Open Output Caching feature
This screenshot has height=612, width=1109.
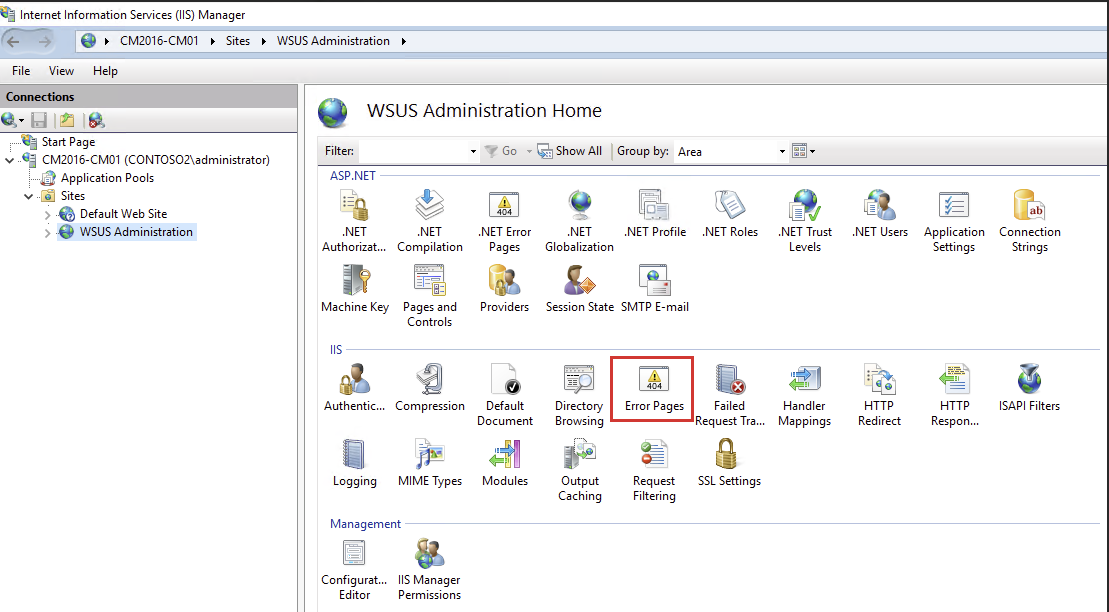[579, 470]
